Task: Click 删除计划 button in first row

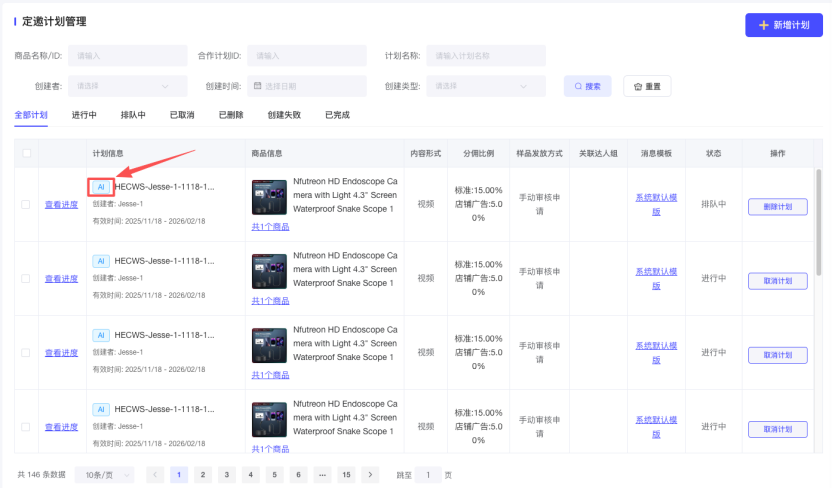Action: click(777, 206)
